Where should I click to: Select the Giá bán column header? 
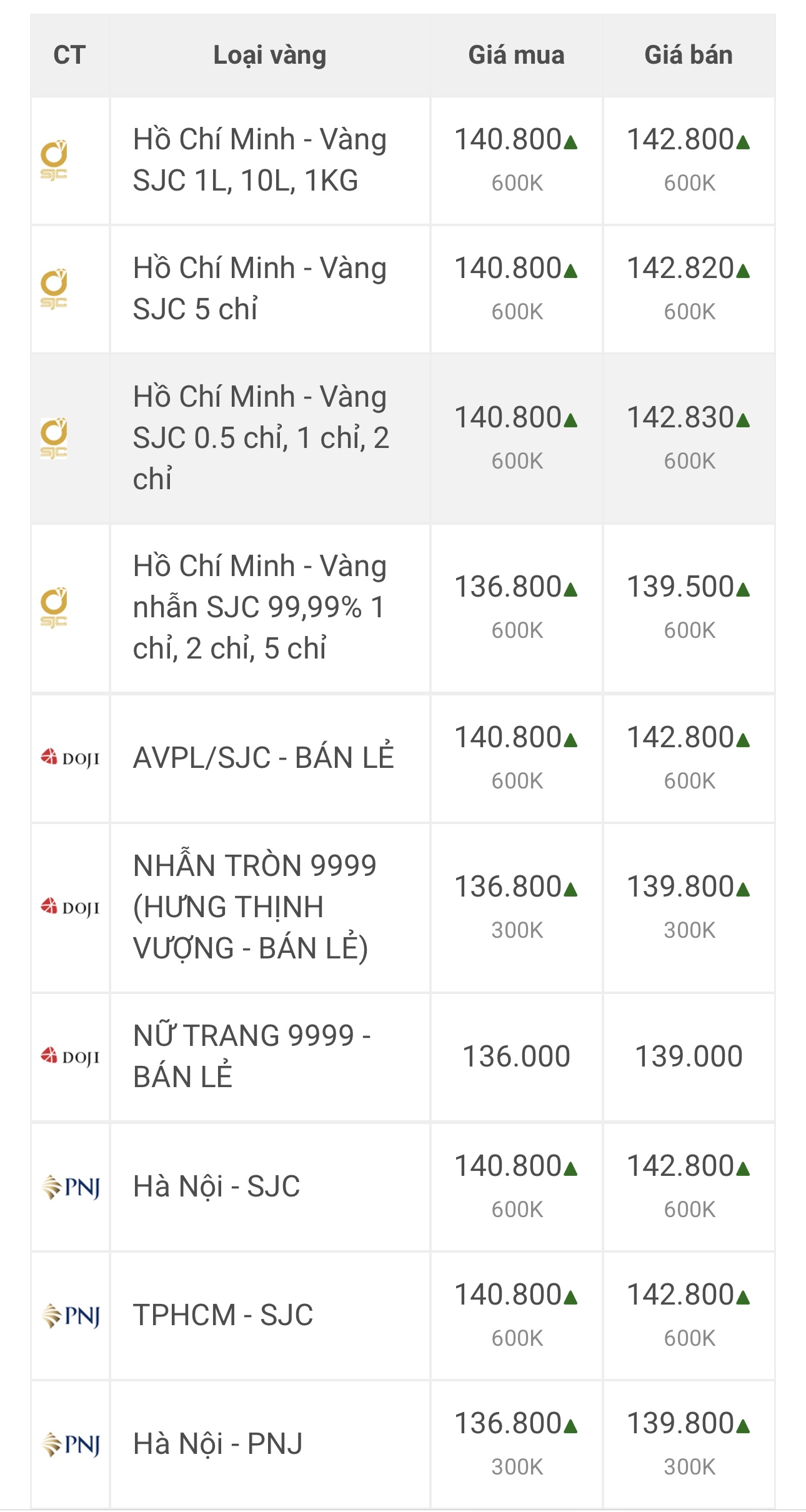click(x=689, y=55)
